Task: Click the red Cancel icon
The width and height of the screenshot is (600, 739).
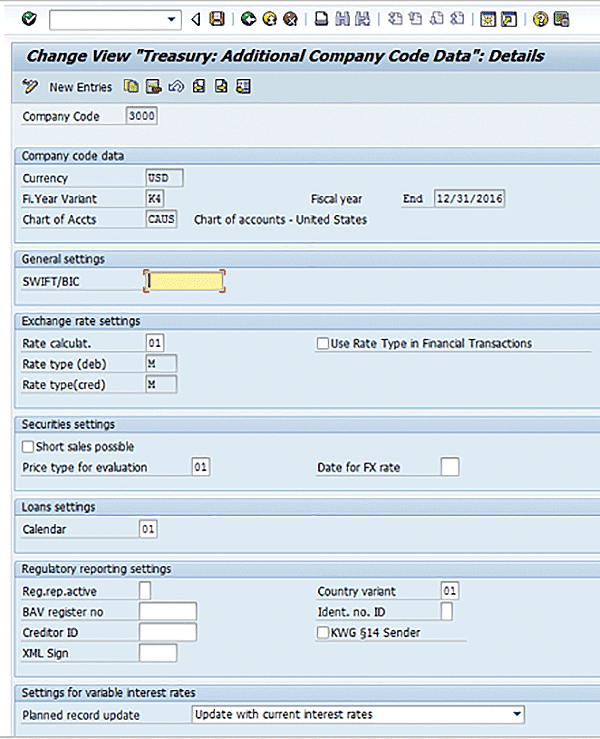Action: click(289, 18)
